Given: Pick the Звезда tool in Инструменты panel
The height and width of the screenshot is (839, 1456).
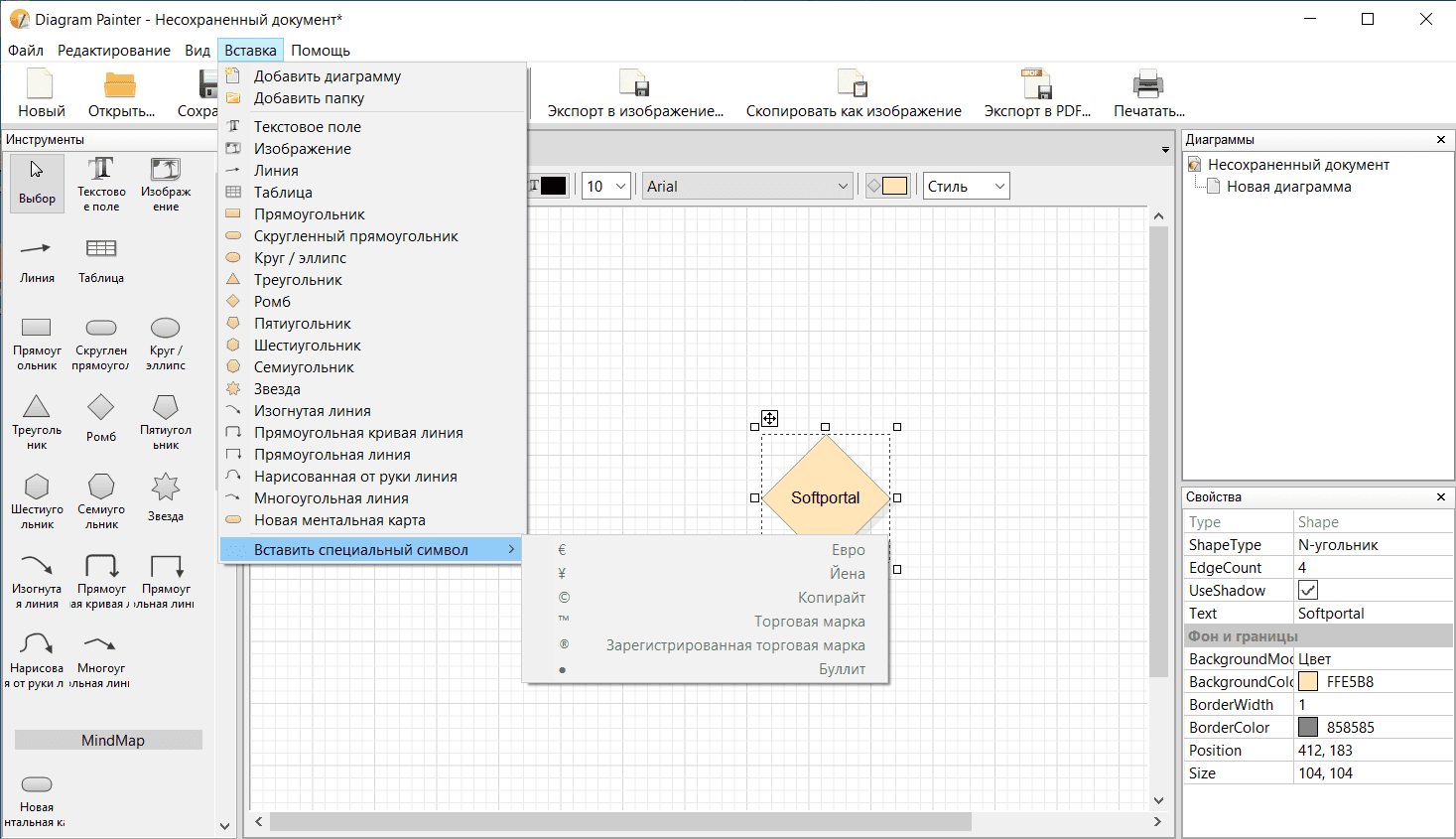Looking at the screenshot, I should pos(166,498).
